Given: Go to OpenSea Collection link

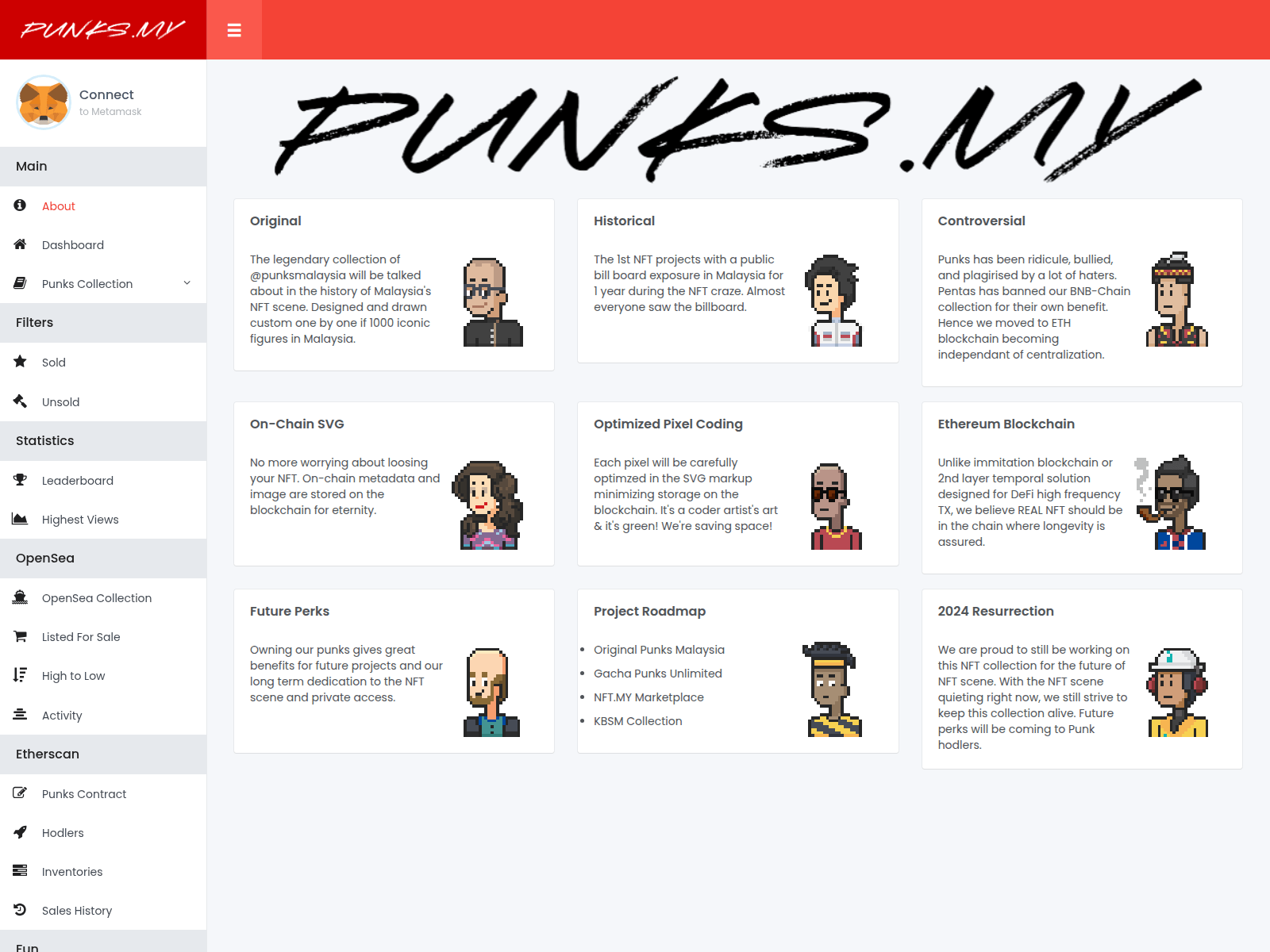Looking at the screenshot, I should point(103,598).
